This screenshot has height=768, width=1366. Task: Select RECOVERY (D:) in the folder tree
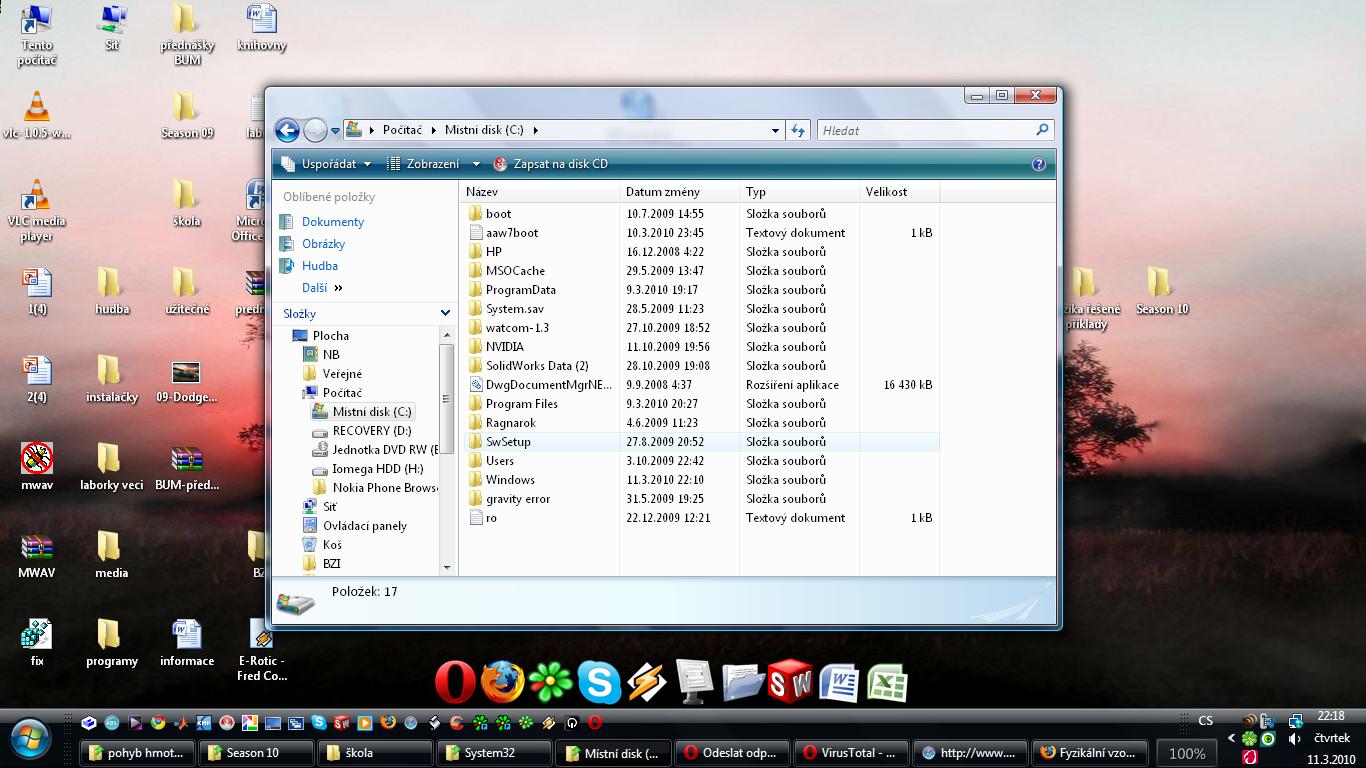coord(370,431)
